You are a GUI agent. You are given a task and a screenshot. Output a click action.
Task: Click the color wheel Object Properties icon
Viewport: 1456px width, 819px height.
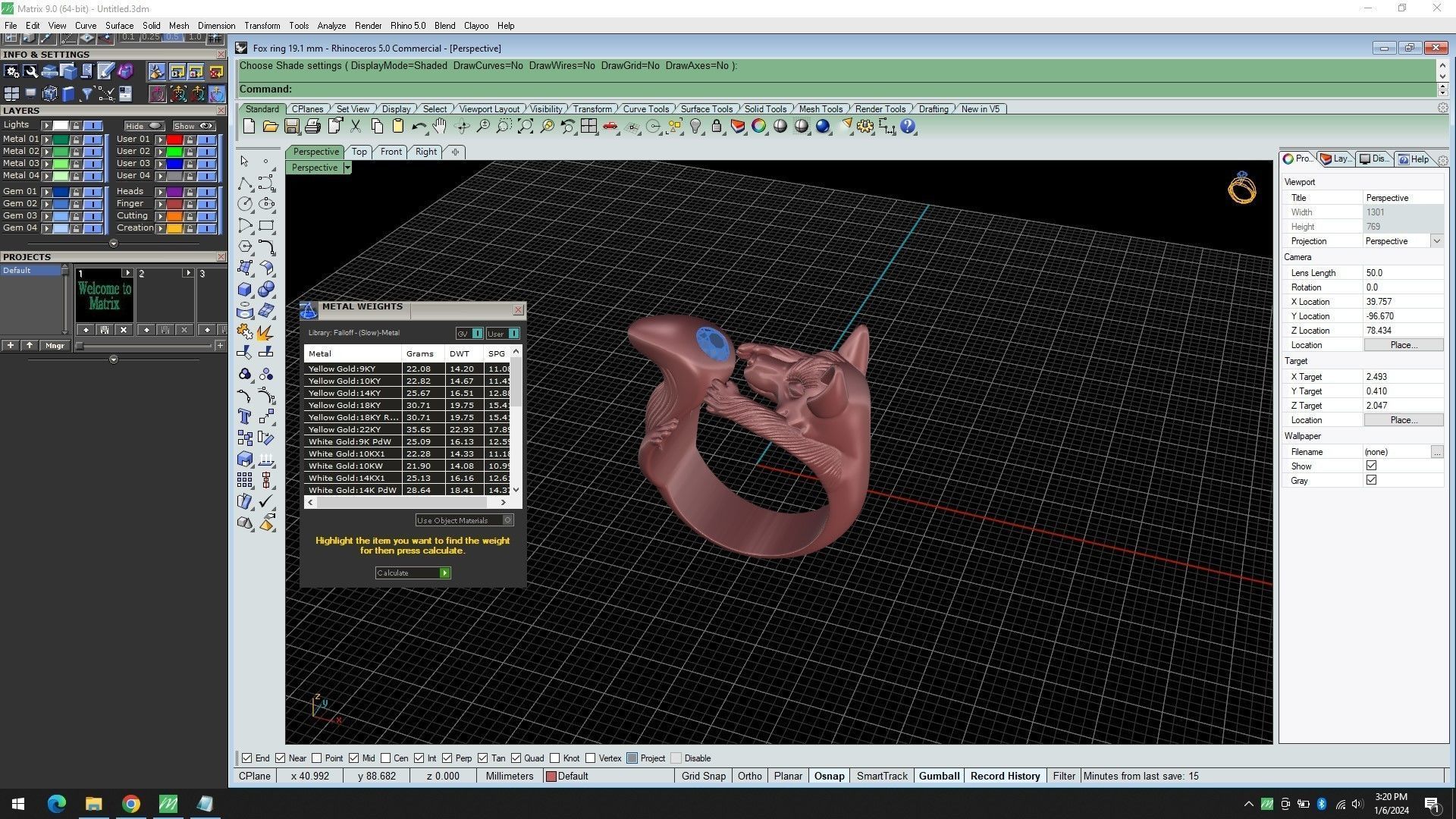click(759, 127)
